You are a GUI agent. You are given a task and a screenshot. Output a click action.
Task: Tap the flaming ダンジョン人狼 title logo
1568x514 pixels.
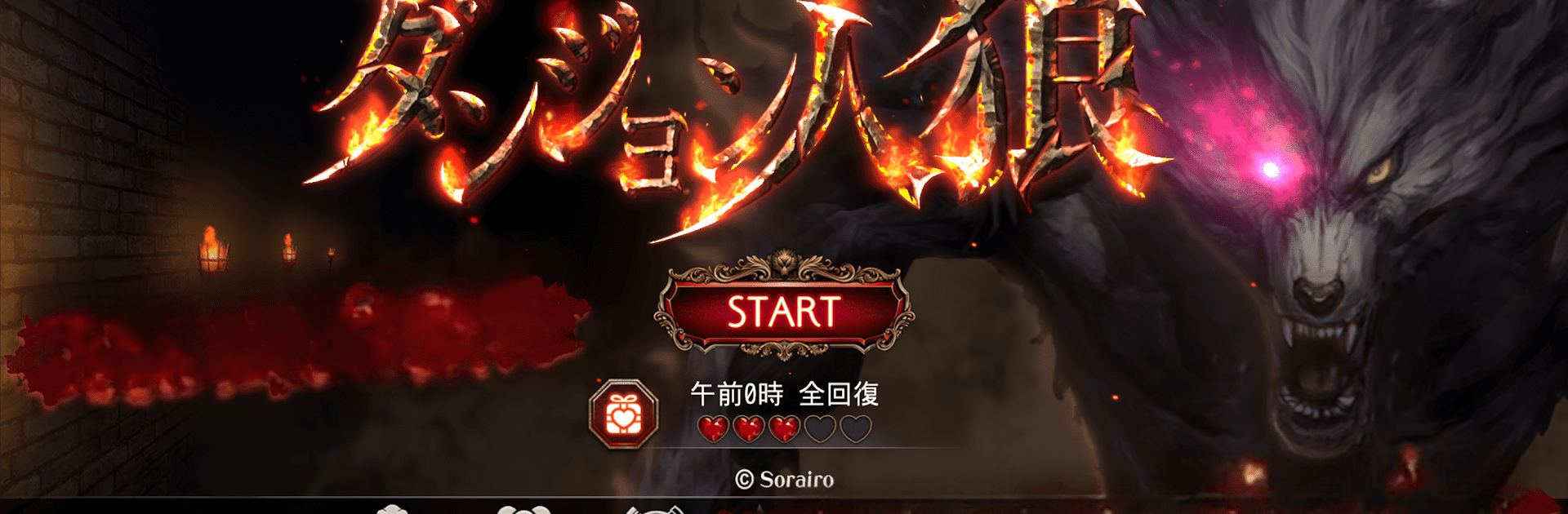click(x=735, y=106)
